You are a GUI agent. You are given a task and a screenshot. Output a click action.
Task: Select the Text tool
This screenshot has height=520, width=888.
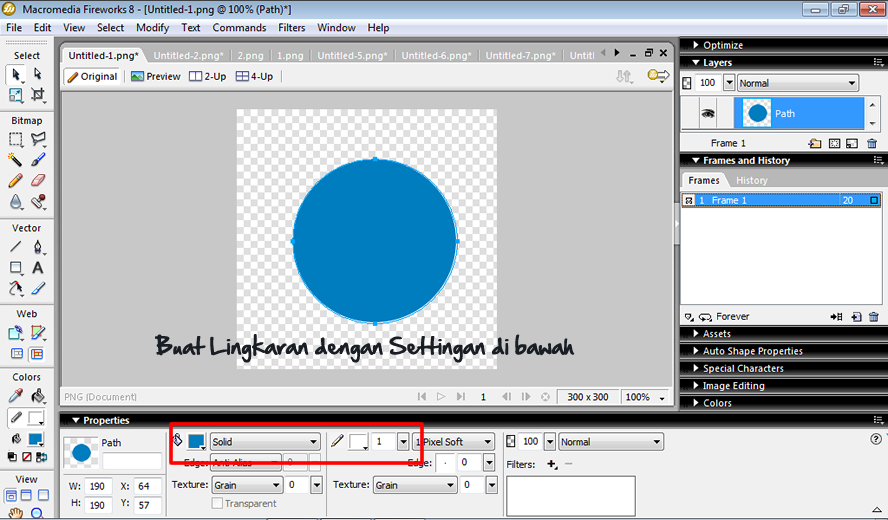(37, 267)
